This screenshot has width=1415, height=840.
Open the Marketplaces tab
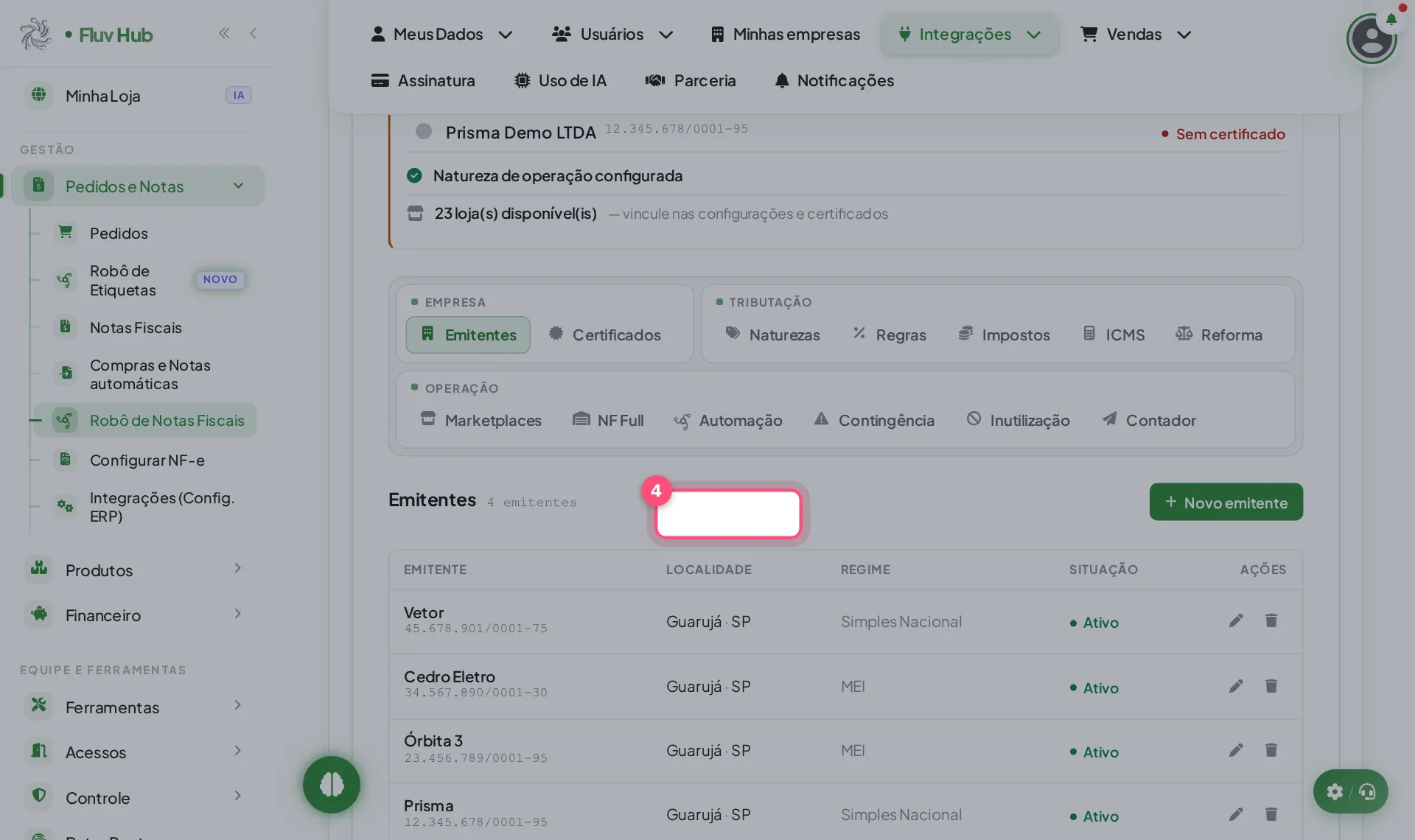(481, 420)
